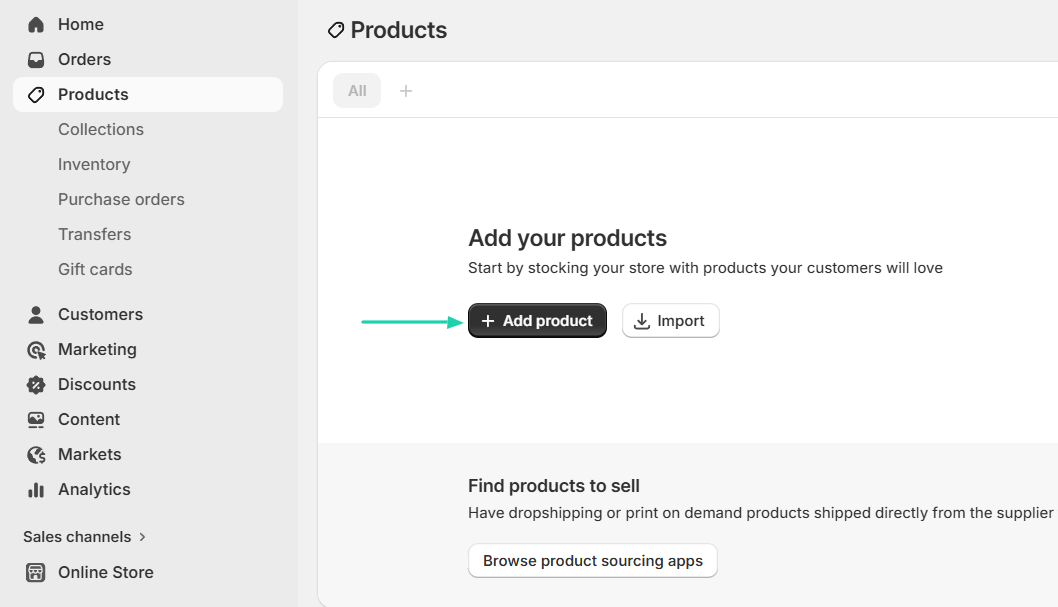
Task: Go to Inventory submenu item
Action: tap(94, 164)
